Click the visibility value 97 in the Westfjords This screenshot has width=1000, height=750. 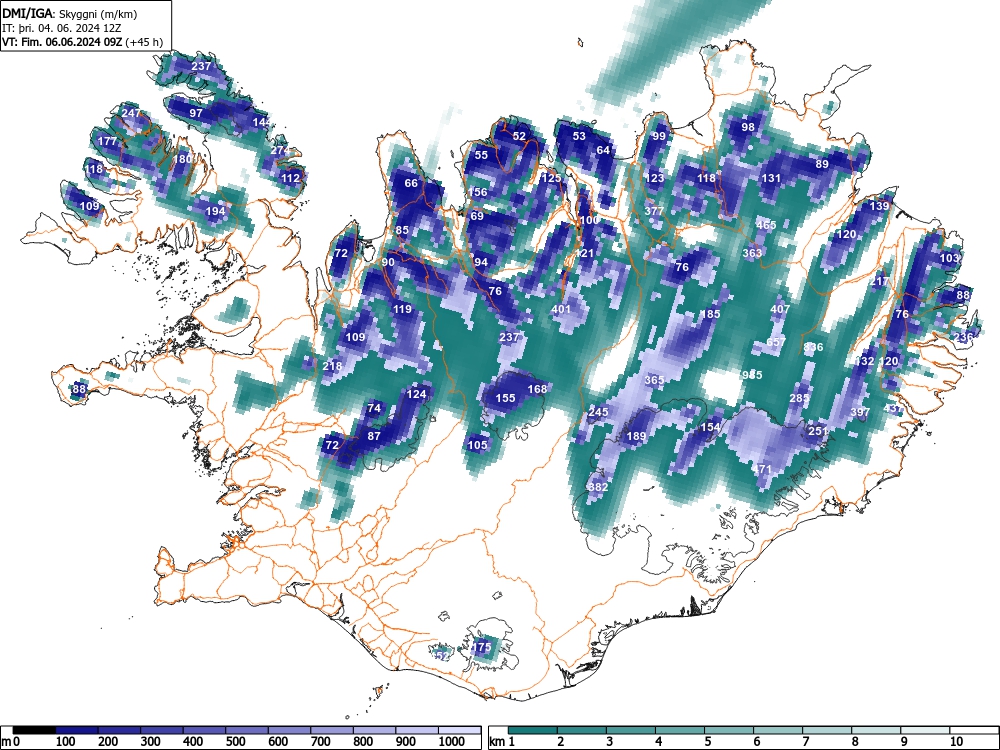pyautogui.click(x=196, y=113)
